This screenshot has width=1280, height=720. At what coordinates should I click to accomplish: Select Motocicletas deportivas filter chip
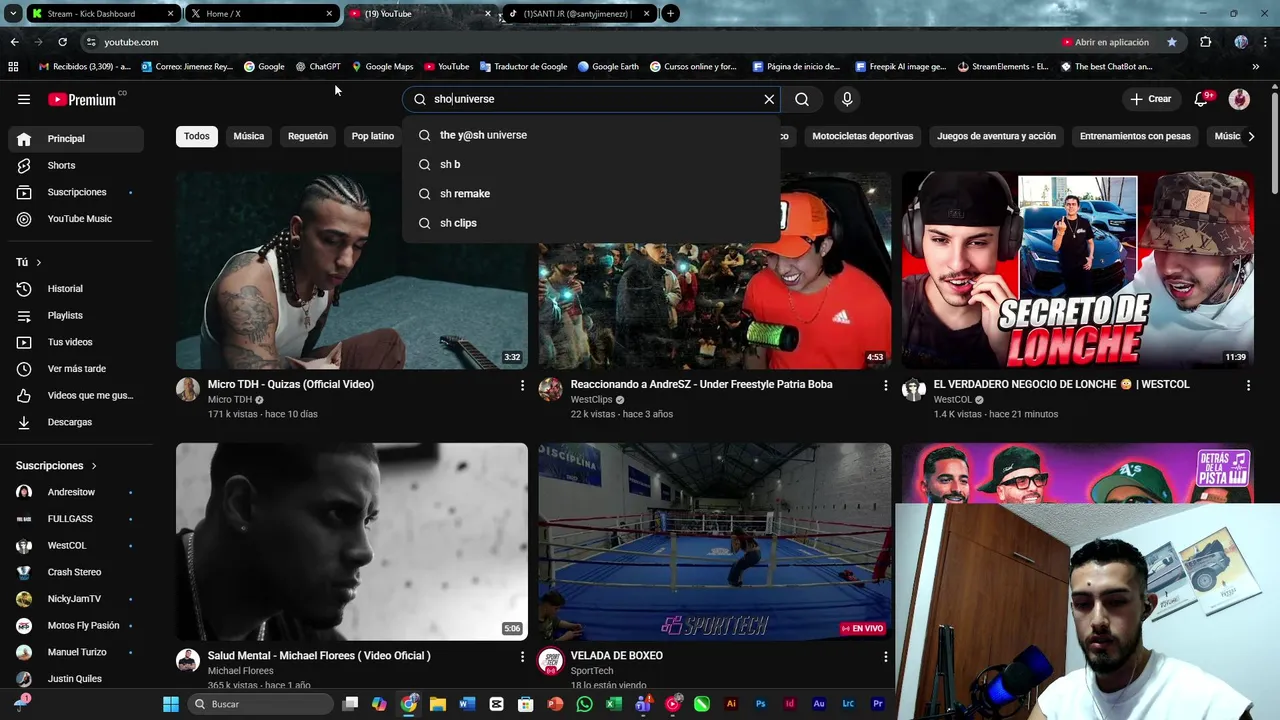coord(863,136)
